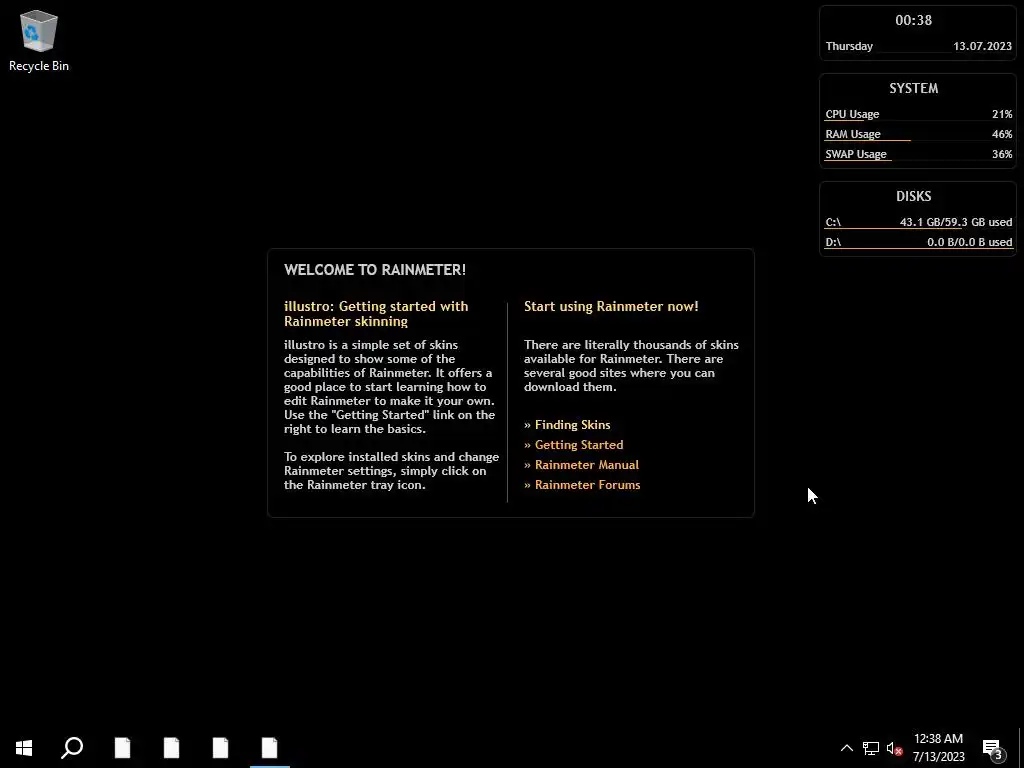Open the taskbar clock showing 12:38 AM
This screenshot has width=1024, height=768.
coord(938,748)
